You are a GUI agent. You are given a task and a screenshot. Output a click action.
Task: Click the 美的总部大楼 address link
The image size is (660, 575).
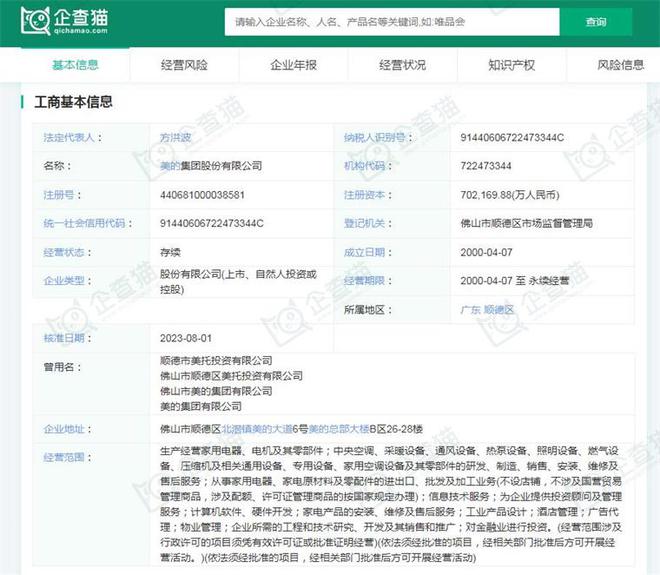[x=339, y=429]
